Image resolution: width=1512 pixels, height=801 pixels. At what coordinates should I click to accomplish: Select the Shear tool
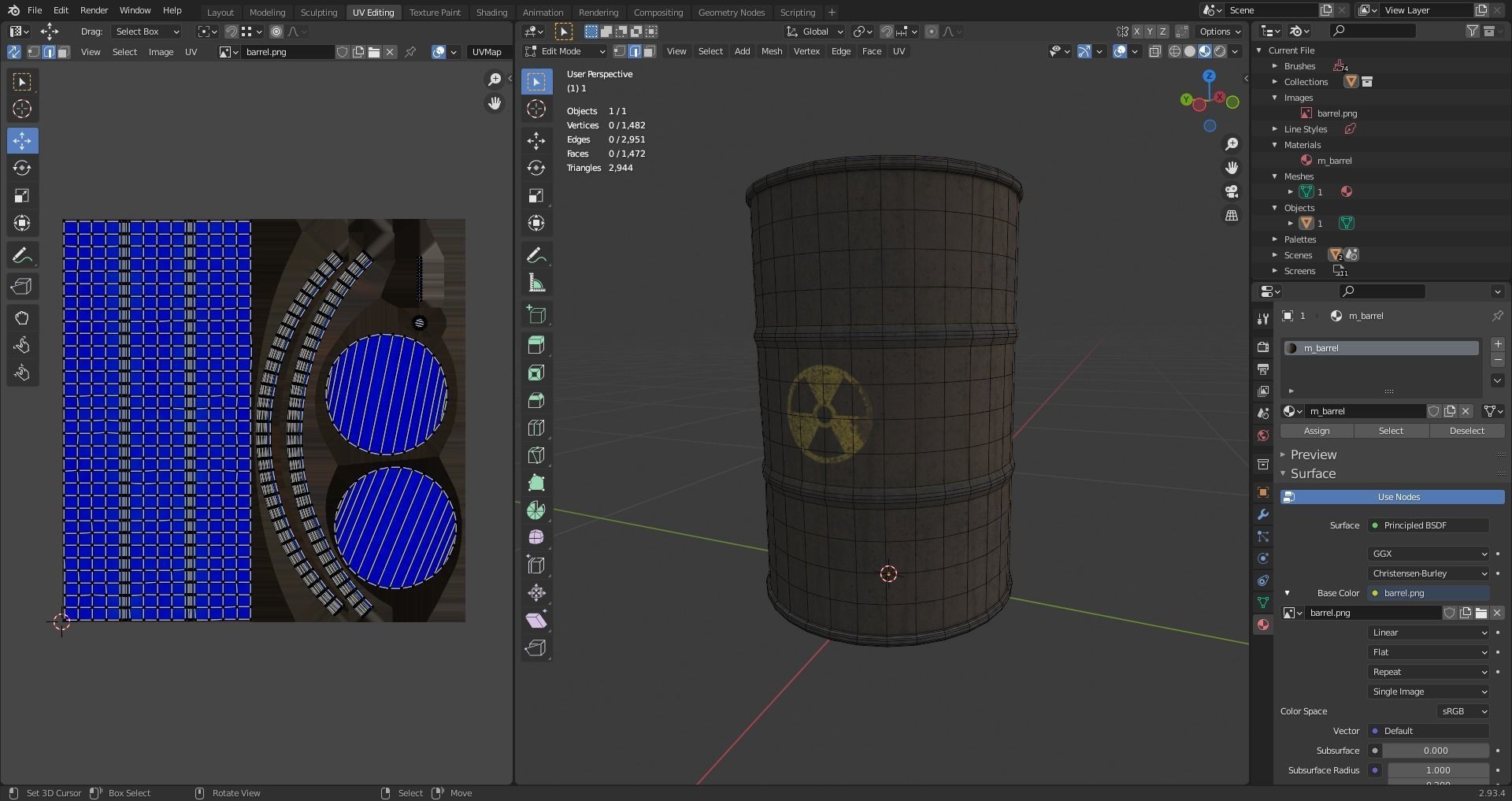(536, 621)
